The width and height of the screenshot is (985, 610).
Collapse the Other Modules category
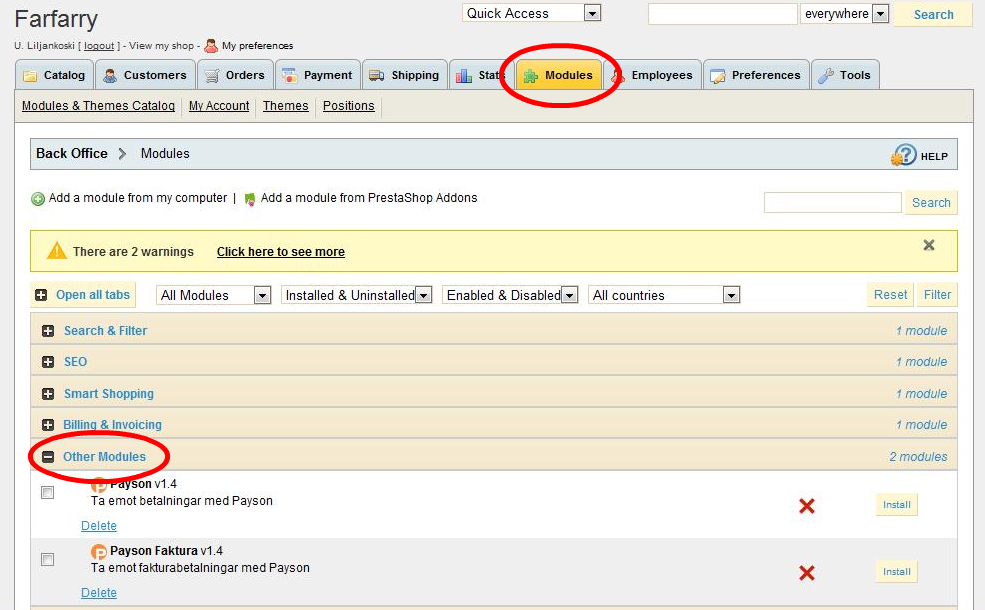tap(48, 457)
